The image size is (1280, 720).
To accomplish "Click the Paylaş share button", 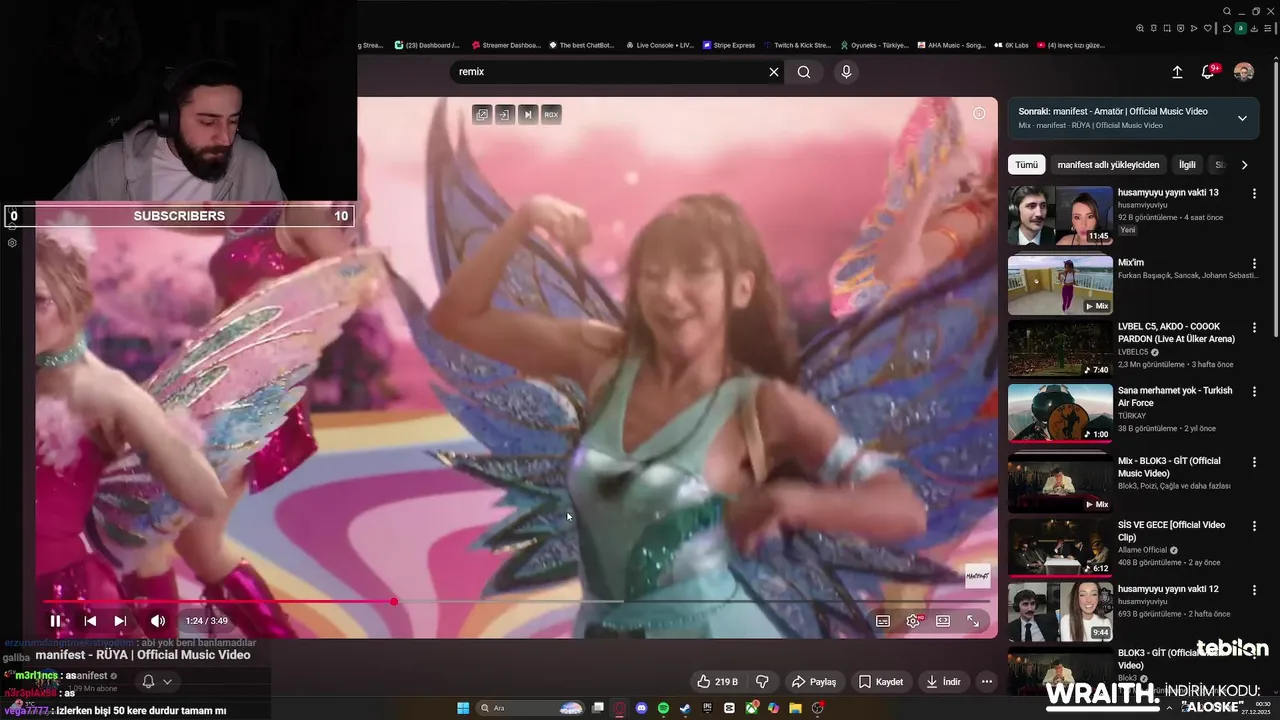I will [x=813, y=682].
